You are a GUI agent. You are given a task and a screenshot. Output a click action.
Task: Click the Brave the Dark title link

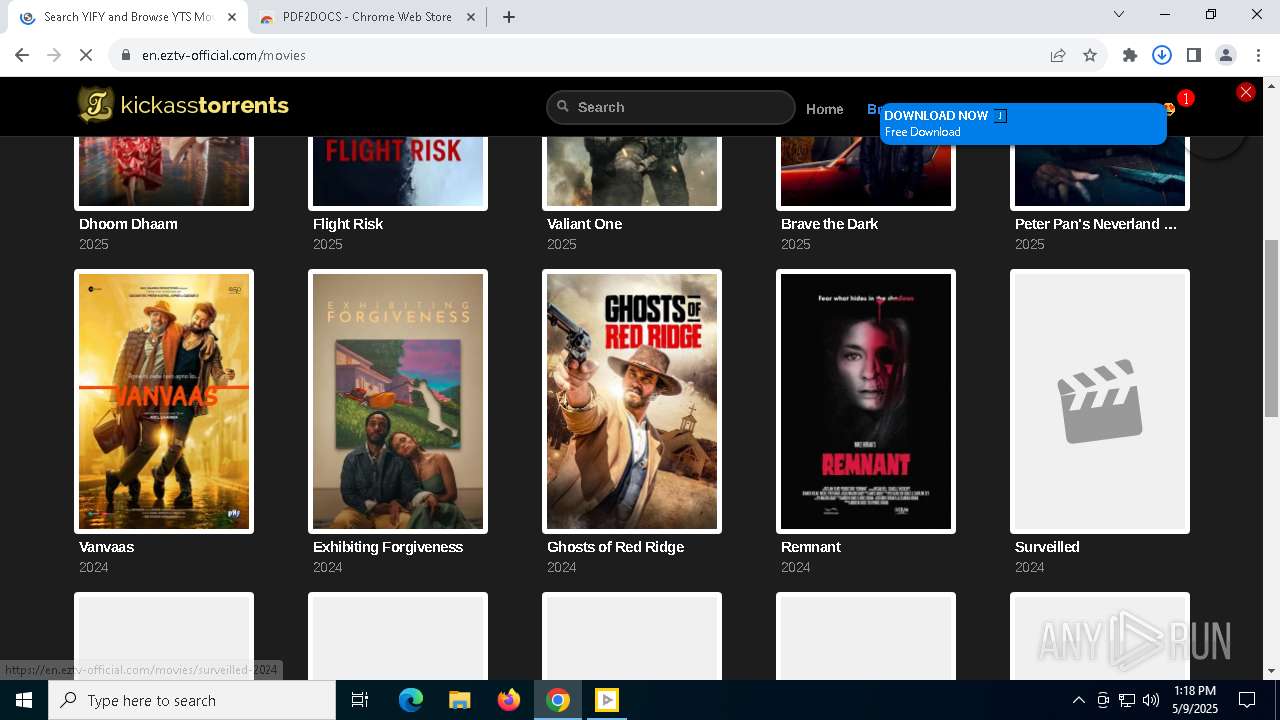click(x=829, y=224)
